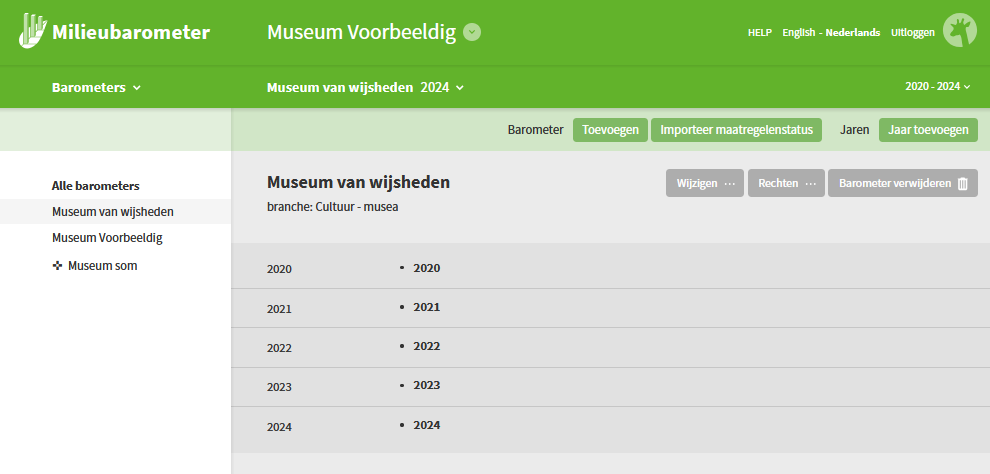Click the Milieubarometer hand logo icon

tap(33, 31)
